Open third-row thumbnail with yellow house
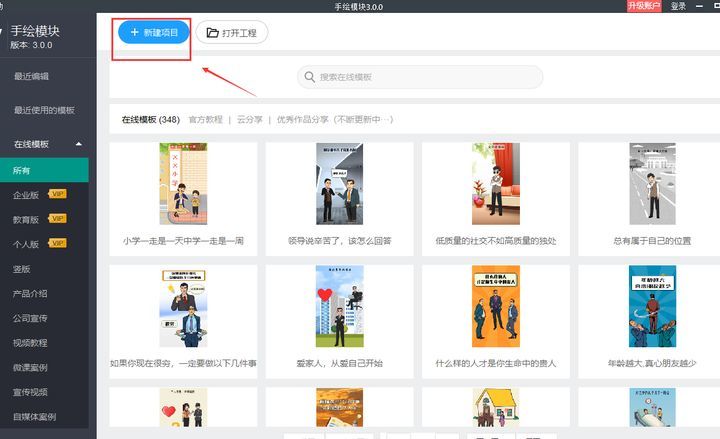This screenshot has width=720, height=439. tap(496, 407)
